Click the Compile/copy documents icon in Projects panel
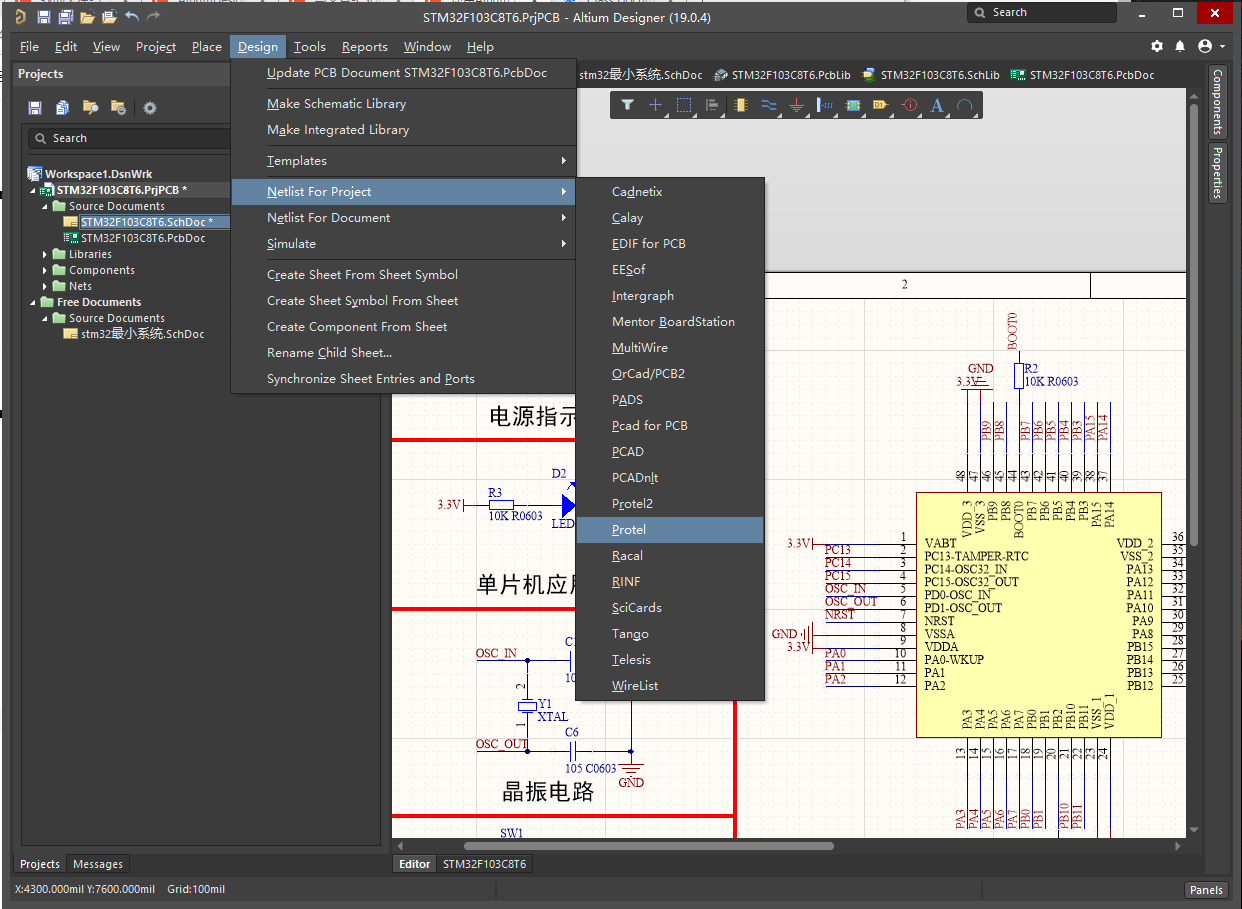The height and width of the screenshot is (909, 1242). pos(63,107)
